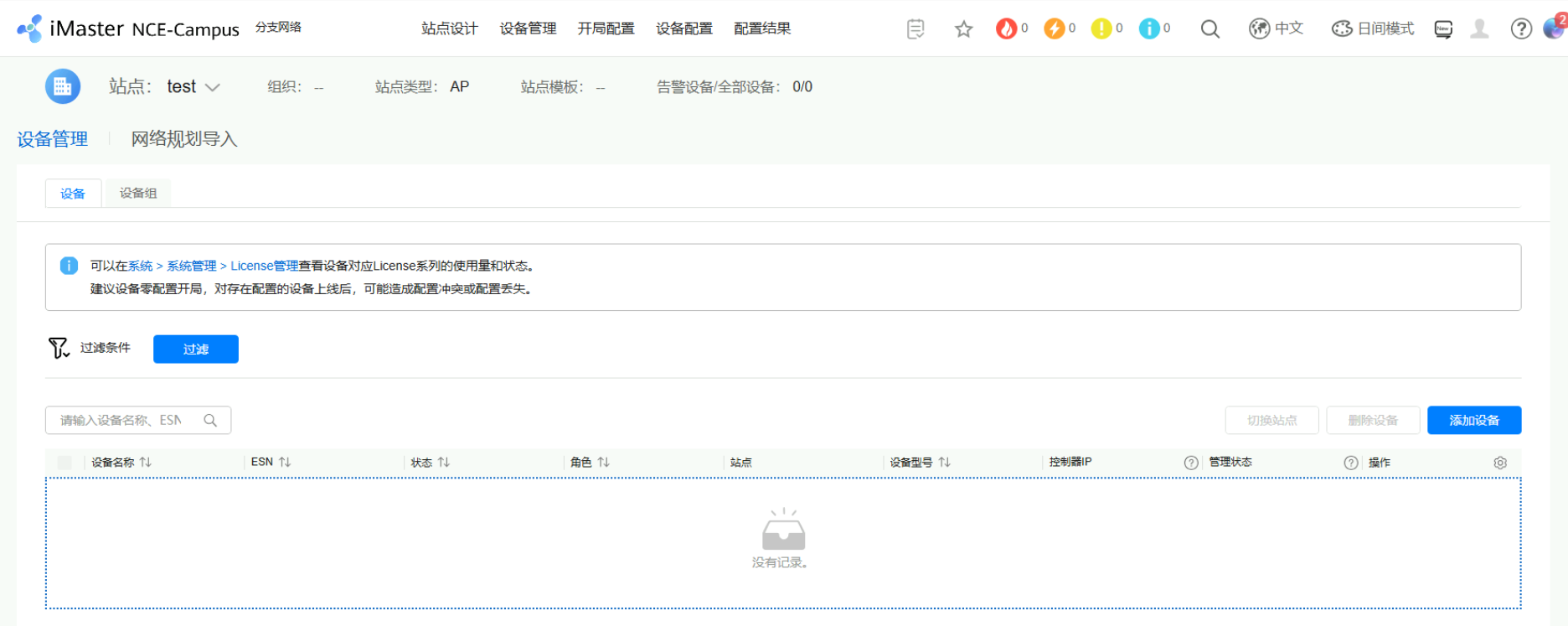The image size is (1568, 626).
Task: Open the user account profile icon
Action: click(1480, 29)
